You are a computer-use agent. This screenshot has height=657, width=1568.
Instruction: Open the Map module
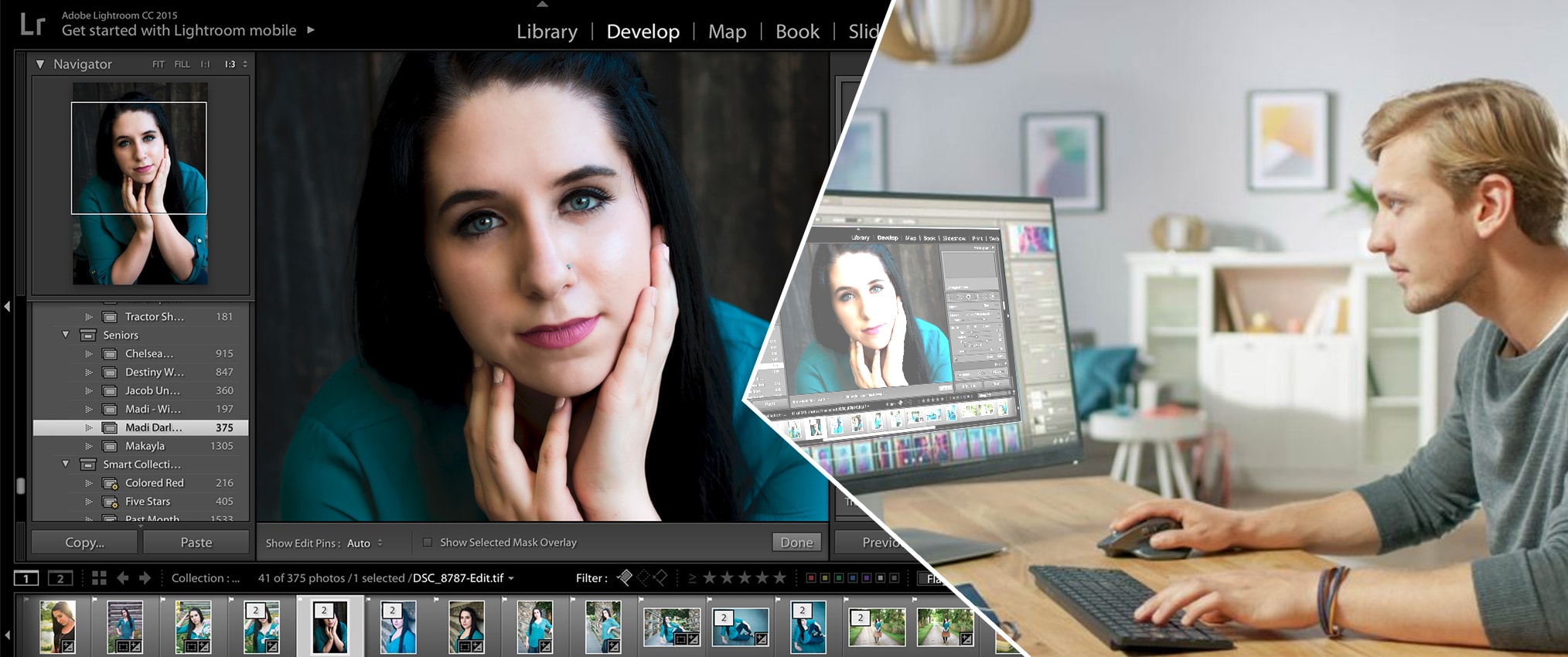pyautogui.click(x=727, y=32)
